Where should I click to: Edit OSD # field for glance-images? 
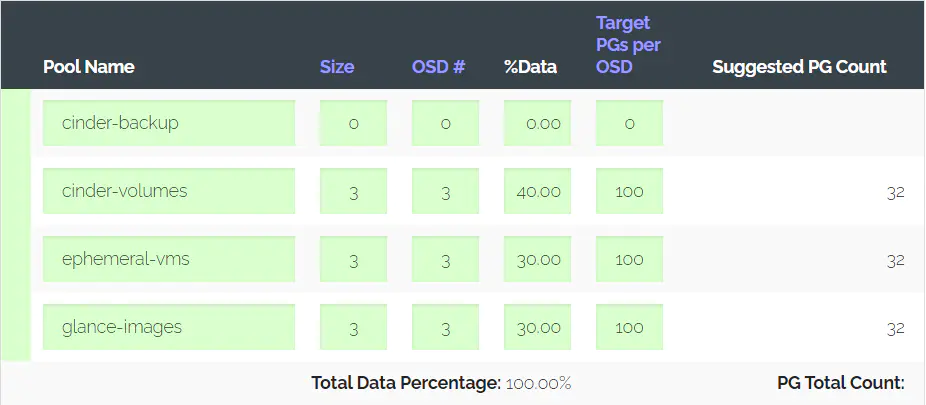[x=445, y=327]
